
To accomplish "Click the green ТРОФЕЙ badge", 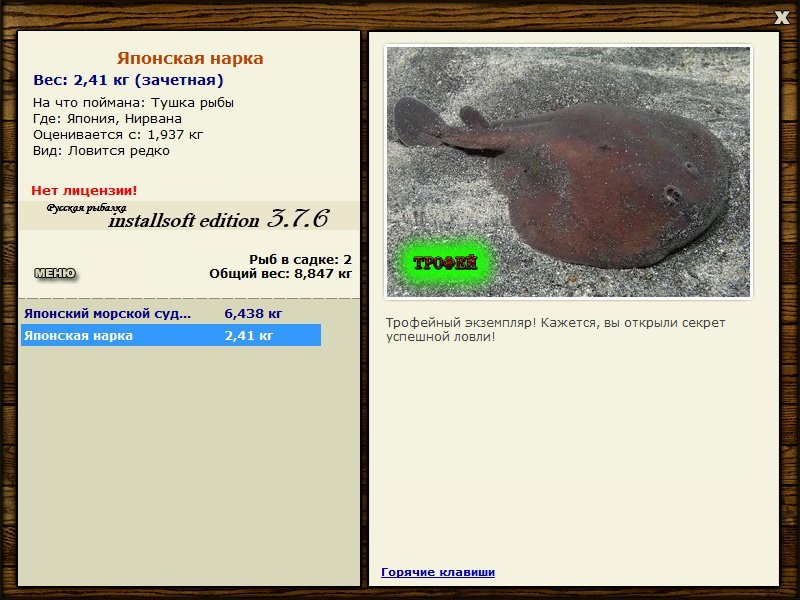I will pos(445,263).
